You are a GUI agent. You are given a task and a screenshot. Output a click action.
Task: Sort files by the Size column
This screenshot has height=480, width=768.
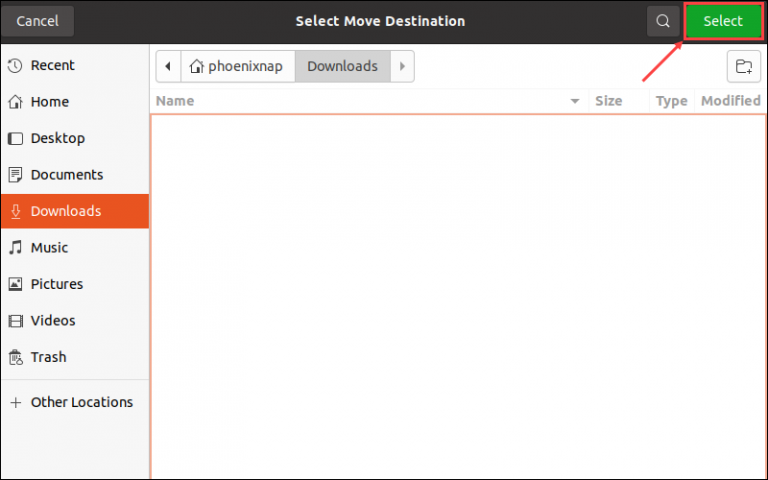(608, 101)
